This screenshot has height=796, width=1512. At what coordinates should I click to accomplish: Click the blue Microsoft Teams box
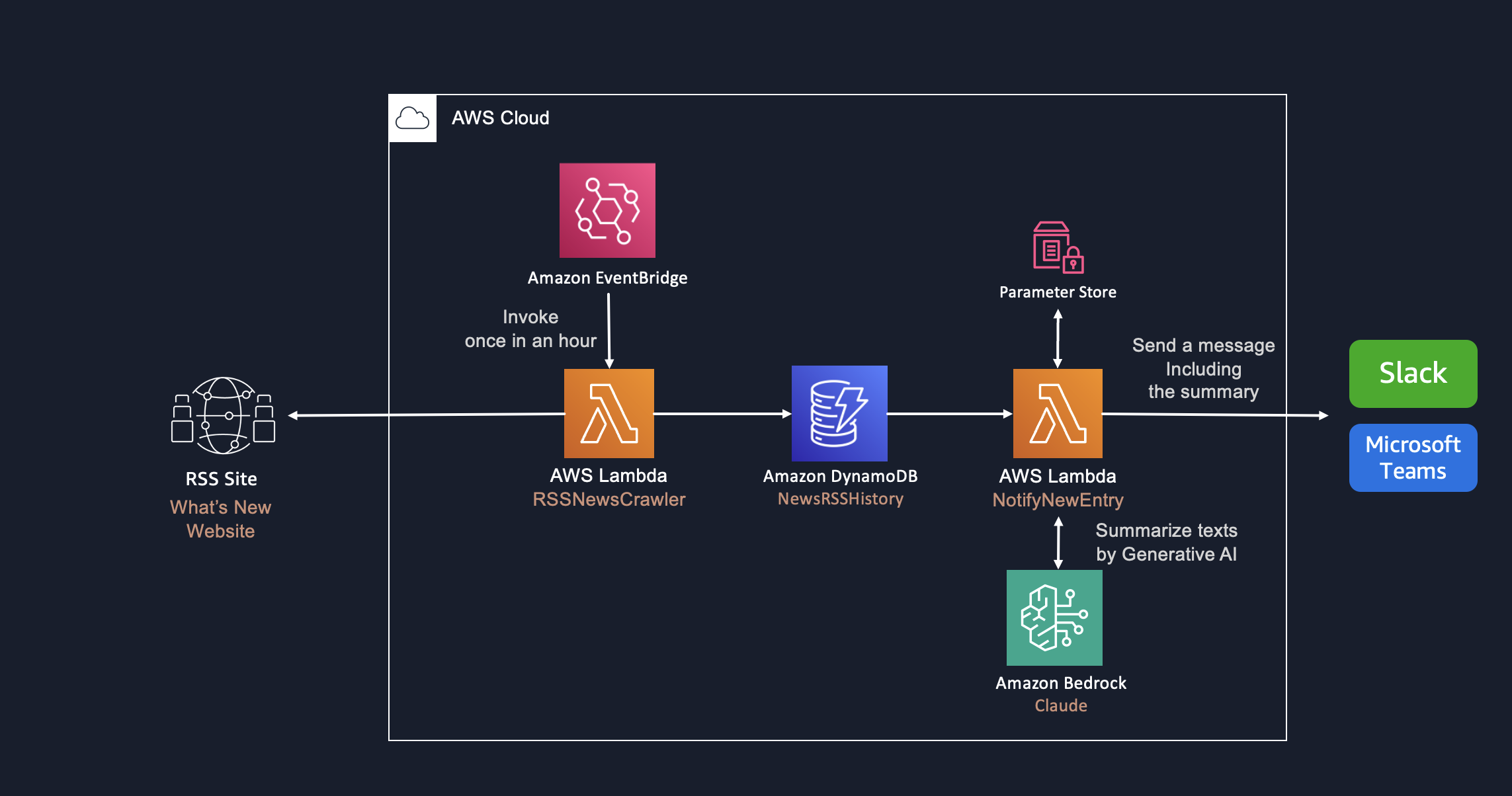click(x=1413, y=458)
